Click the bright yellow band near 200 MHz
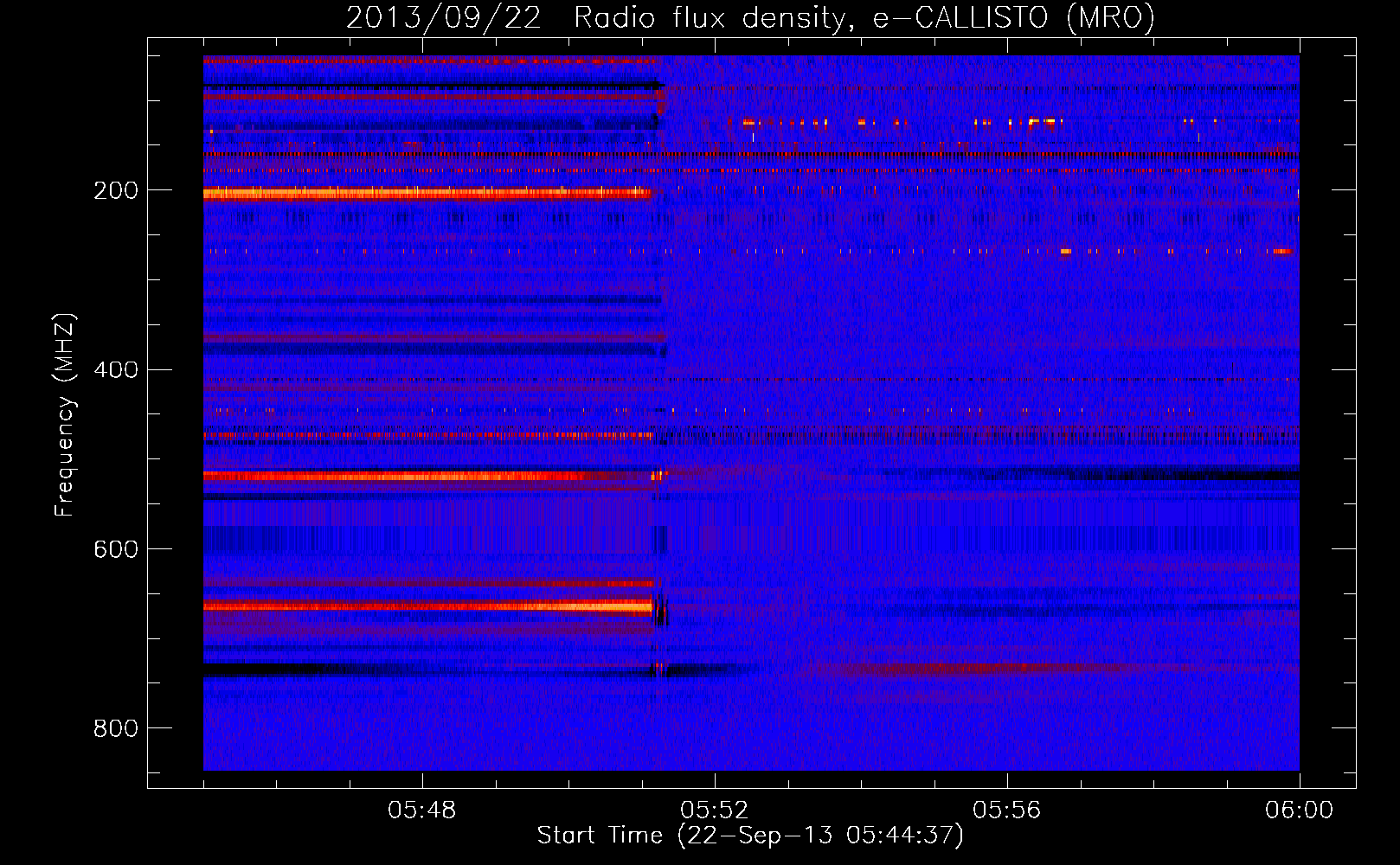This screenshot has width=1400, height=865. 427,194
